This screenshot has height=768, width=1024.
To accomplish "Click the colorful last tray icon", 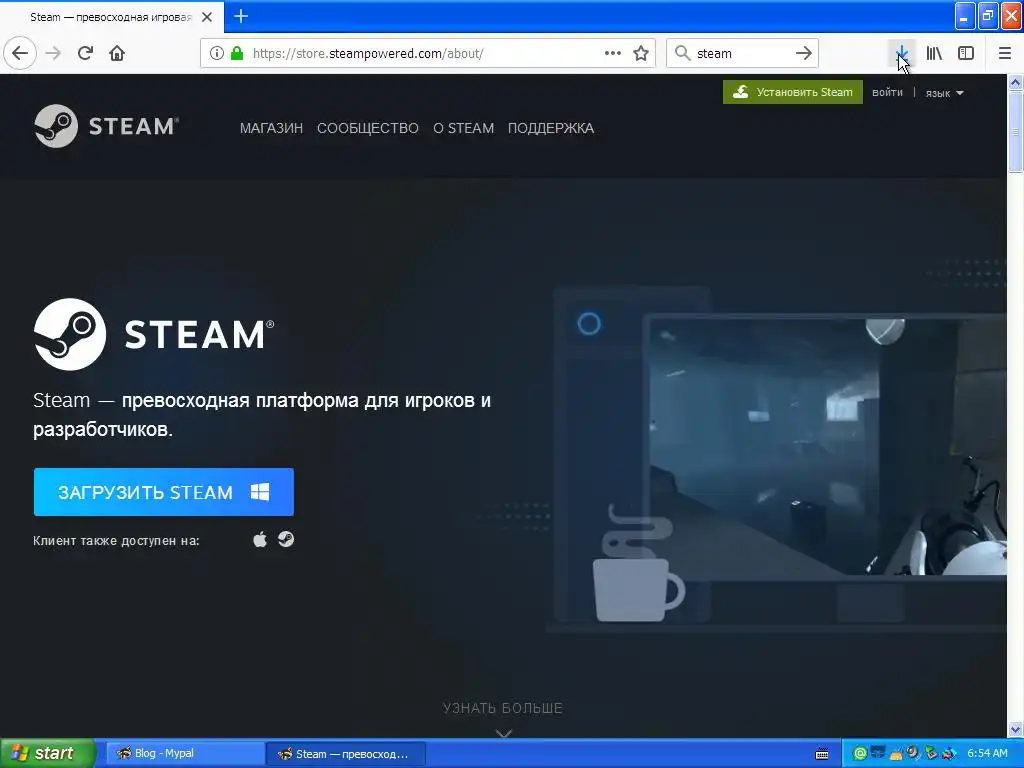I will [x=950, y=754].
